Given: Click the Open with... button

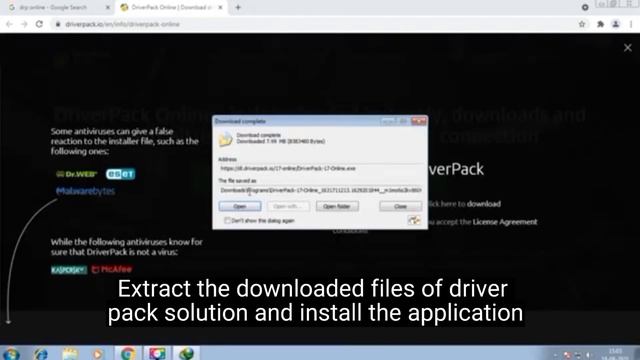Looking at the screenshot, I should pos(288,206).
